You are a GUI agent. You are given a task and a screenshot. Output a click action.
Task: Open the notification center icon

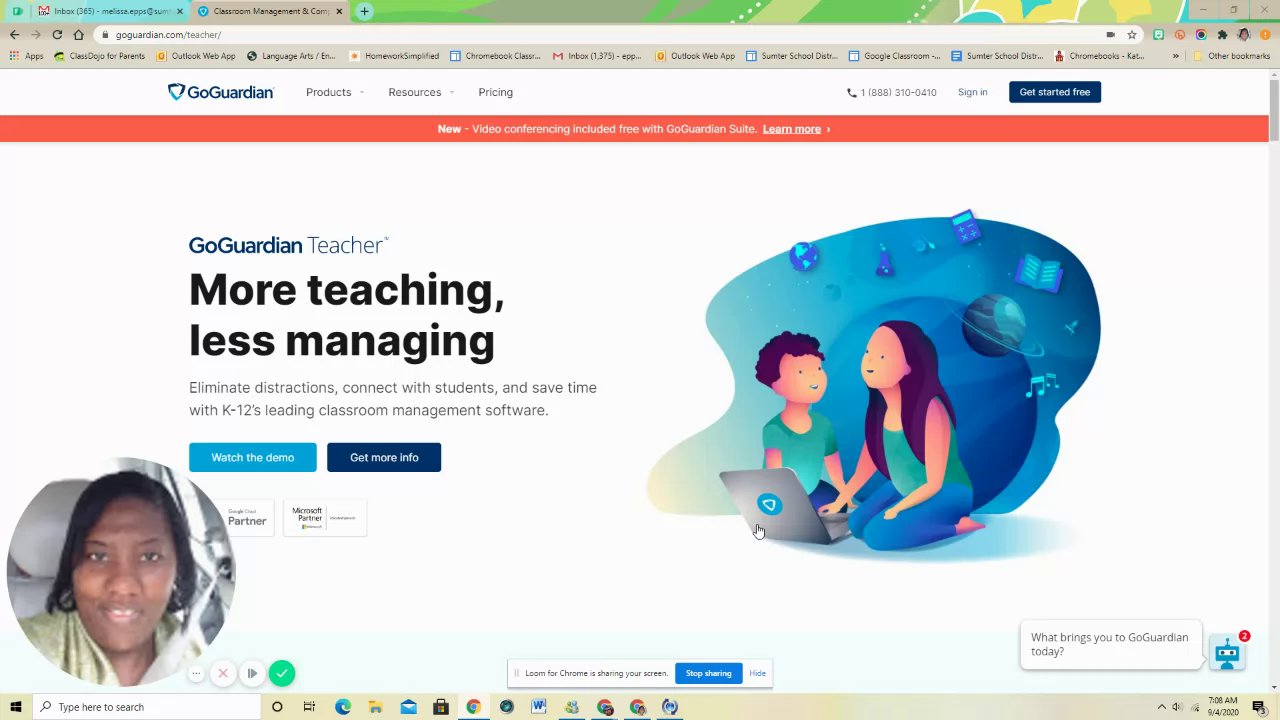1258,707
